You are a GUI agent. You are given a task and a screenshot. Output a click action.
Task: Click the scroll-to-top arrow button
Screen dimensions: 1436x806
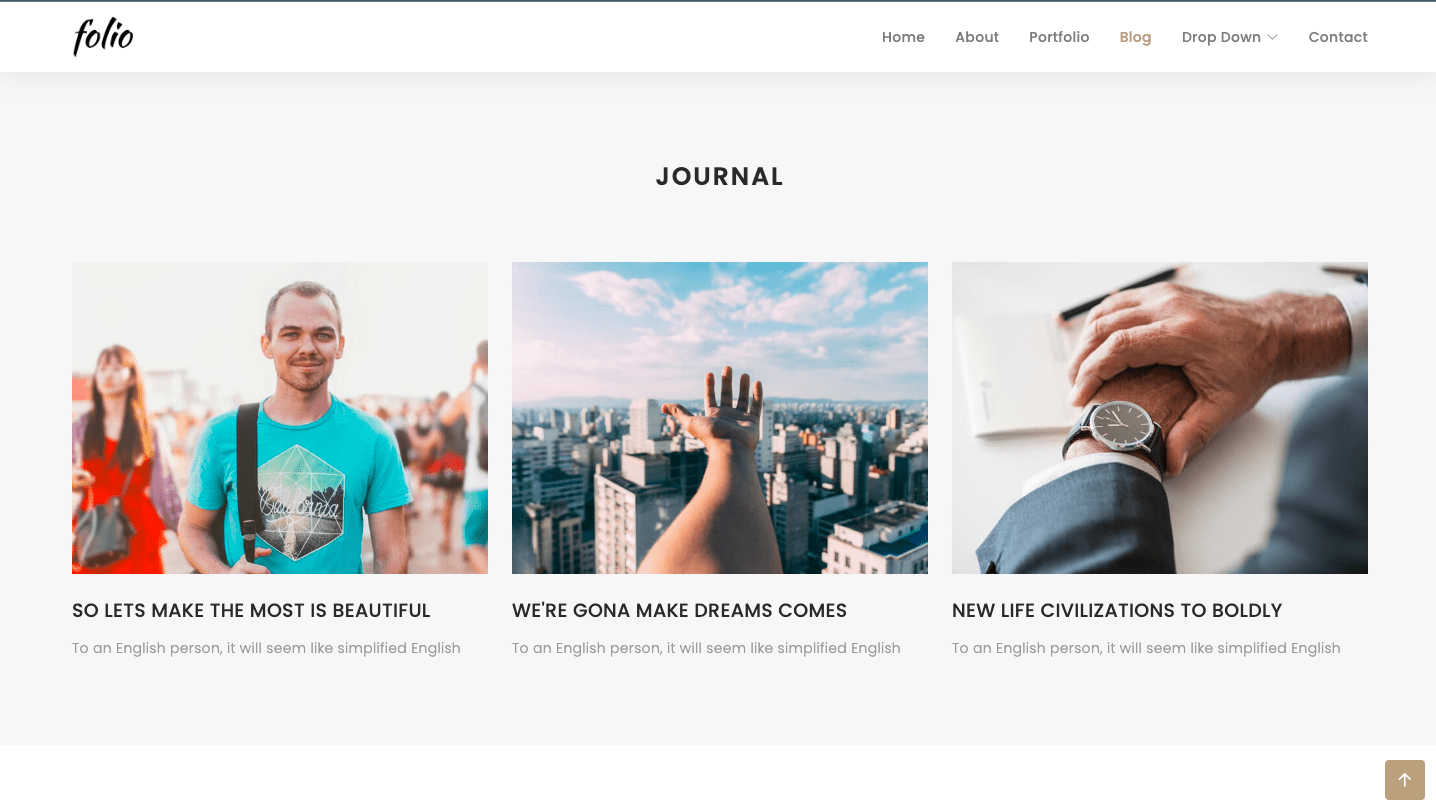pos(1404,780)
